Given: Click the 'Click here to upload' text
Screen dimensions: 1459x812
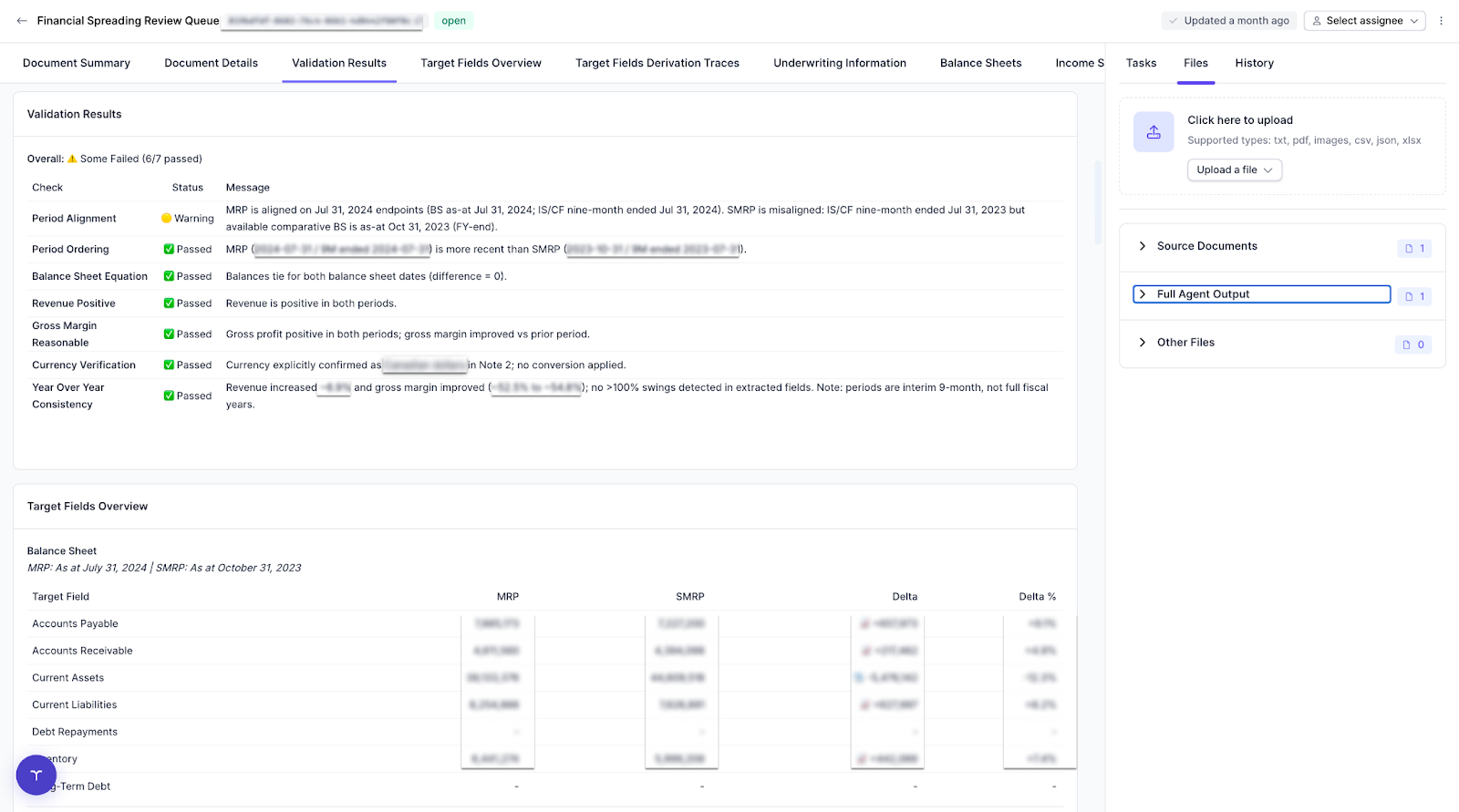Looking at the screenshot, I should click(1239, 120).
